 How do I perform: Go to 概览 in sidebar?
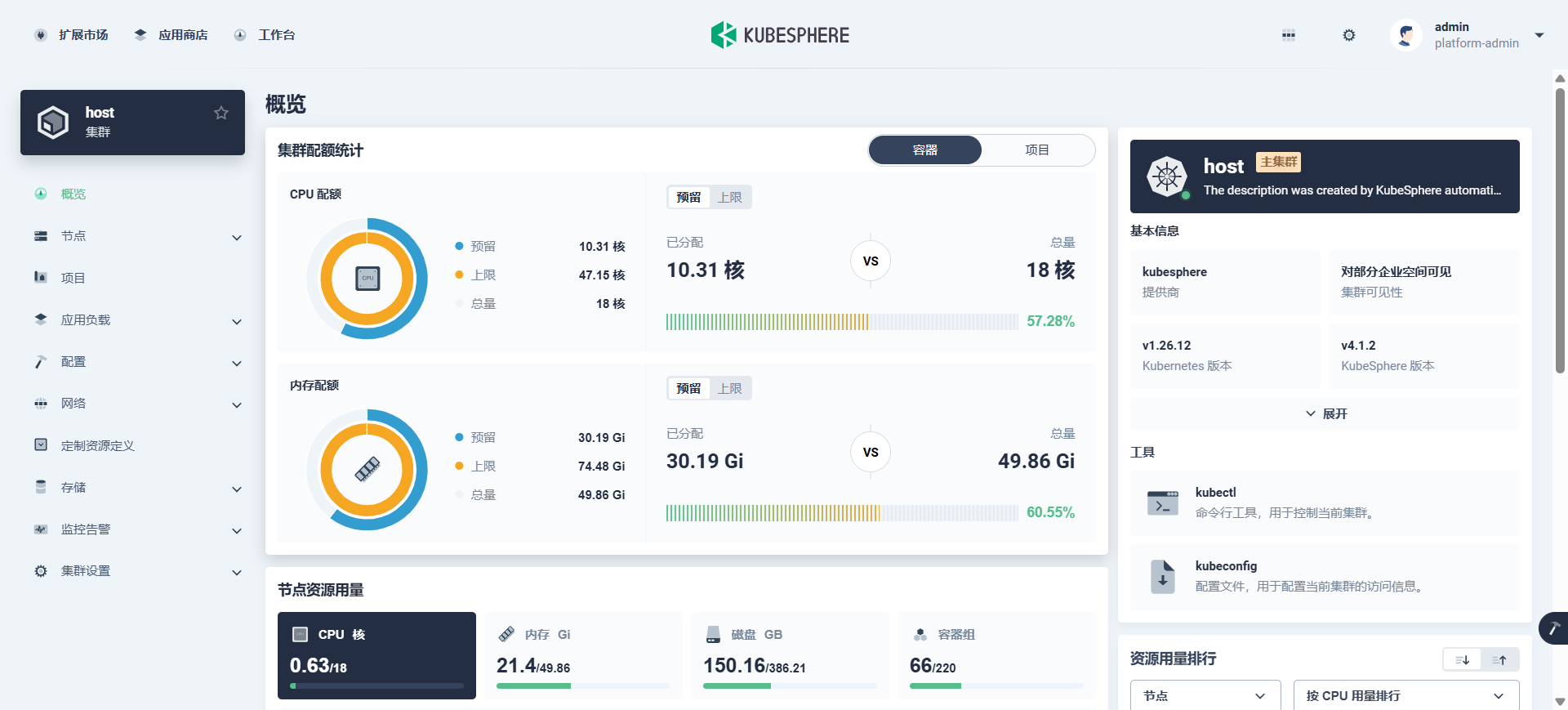[x=73, y=194]
